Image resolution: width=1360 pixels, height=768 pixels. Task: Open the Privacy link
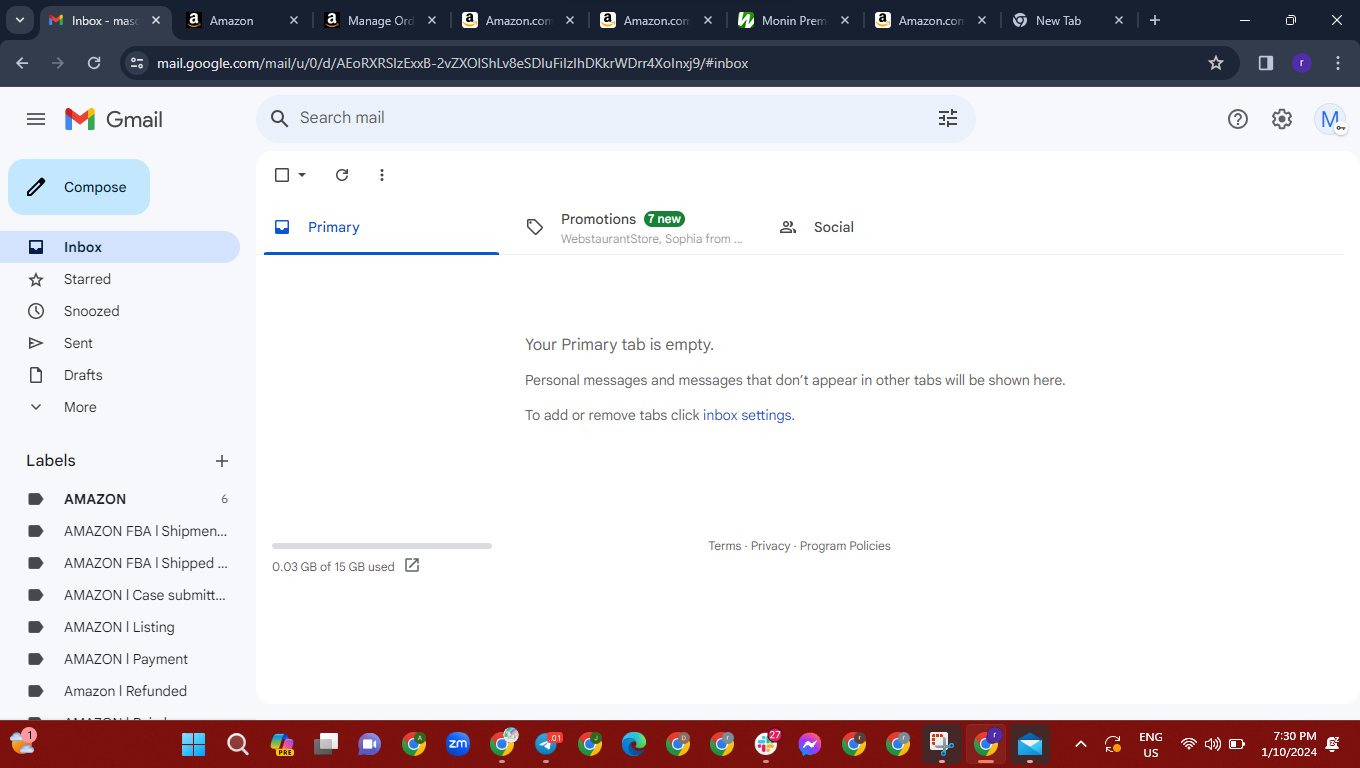click(770, 546)
